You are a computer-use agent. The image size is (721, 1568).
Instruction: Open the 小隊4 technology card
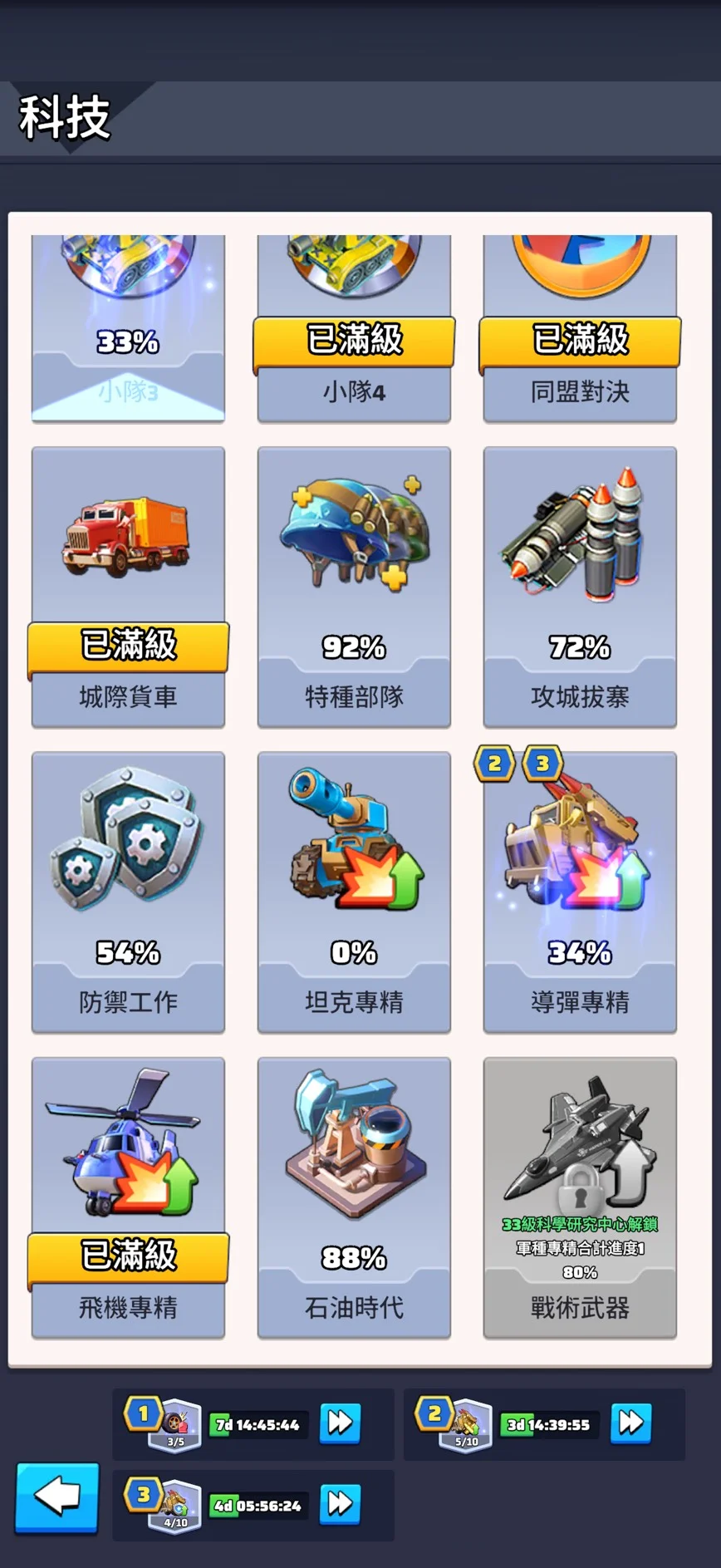[354, 328]
